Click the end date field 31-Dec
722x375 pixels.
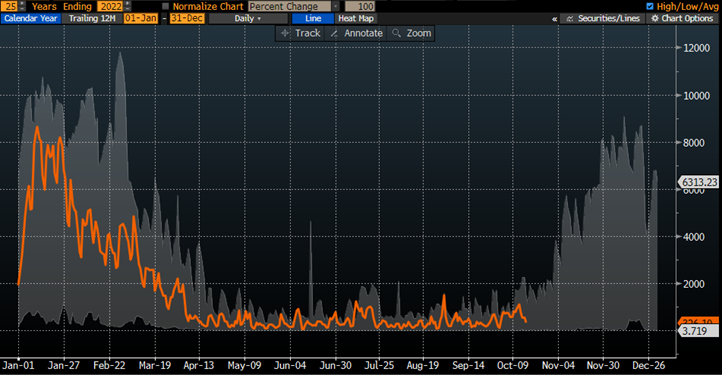pyautogui.click(x=187, y=18)
